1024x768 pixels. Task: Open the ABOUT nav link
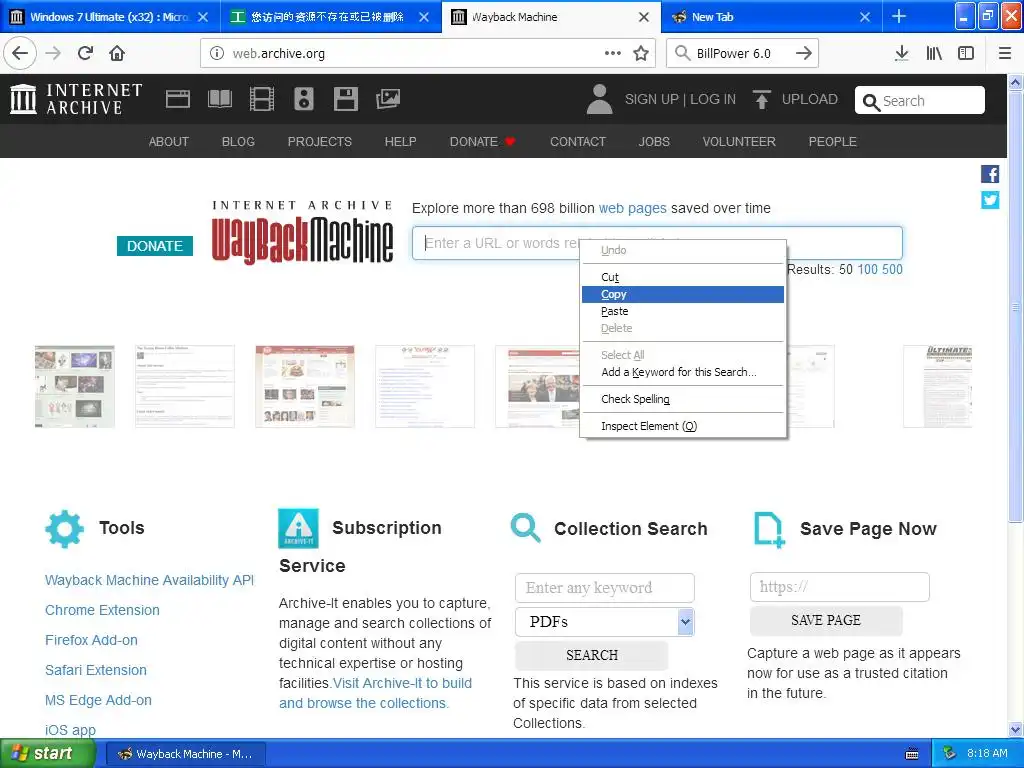click(x=168, y=142)
